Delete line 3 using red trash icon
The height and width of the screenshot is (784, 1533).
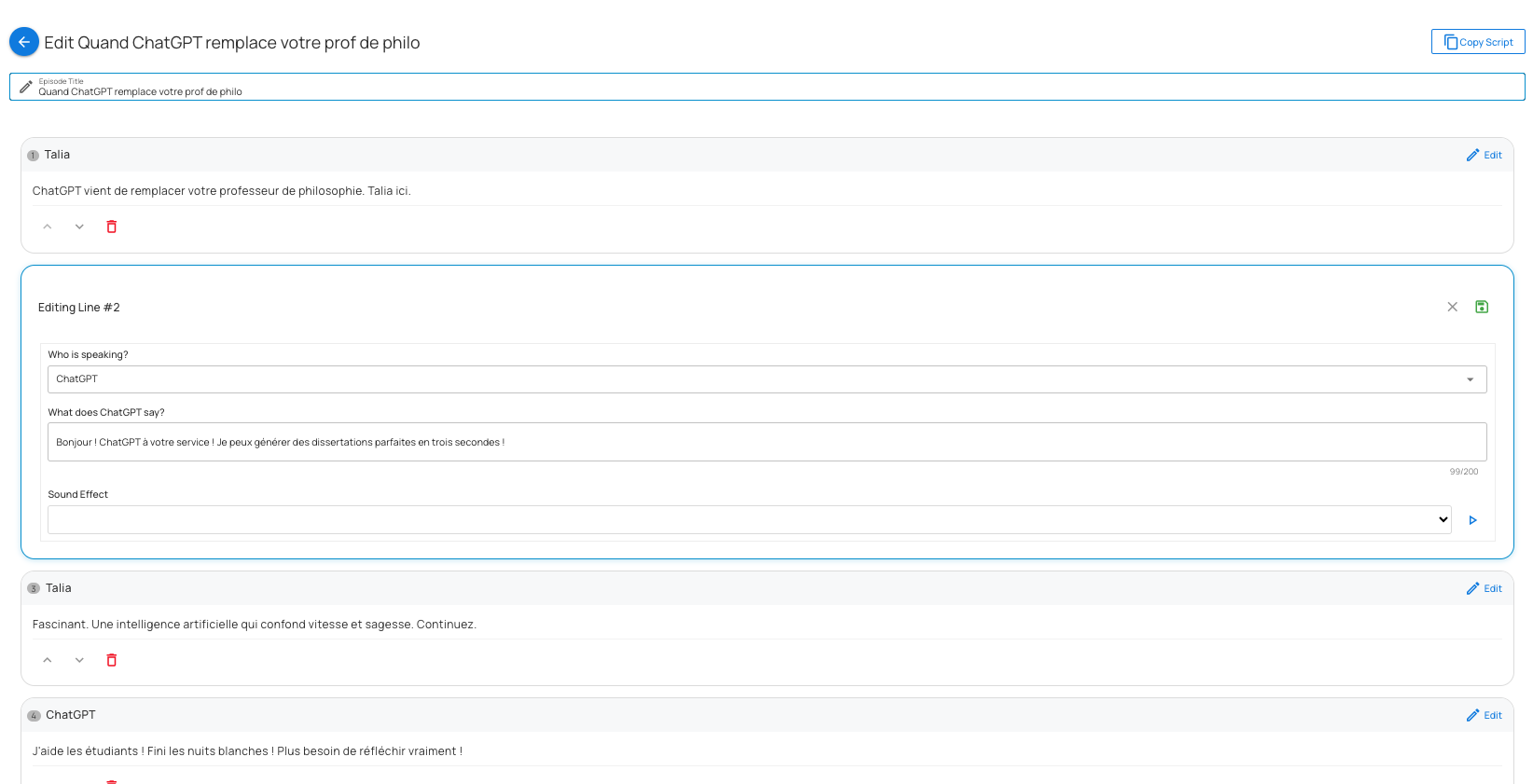point(112,660)
